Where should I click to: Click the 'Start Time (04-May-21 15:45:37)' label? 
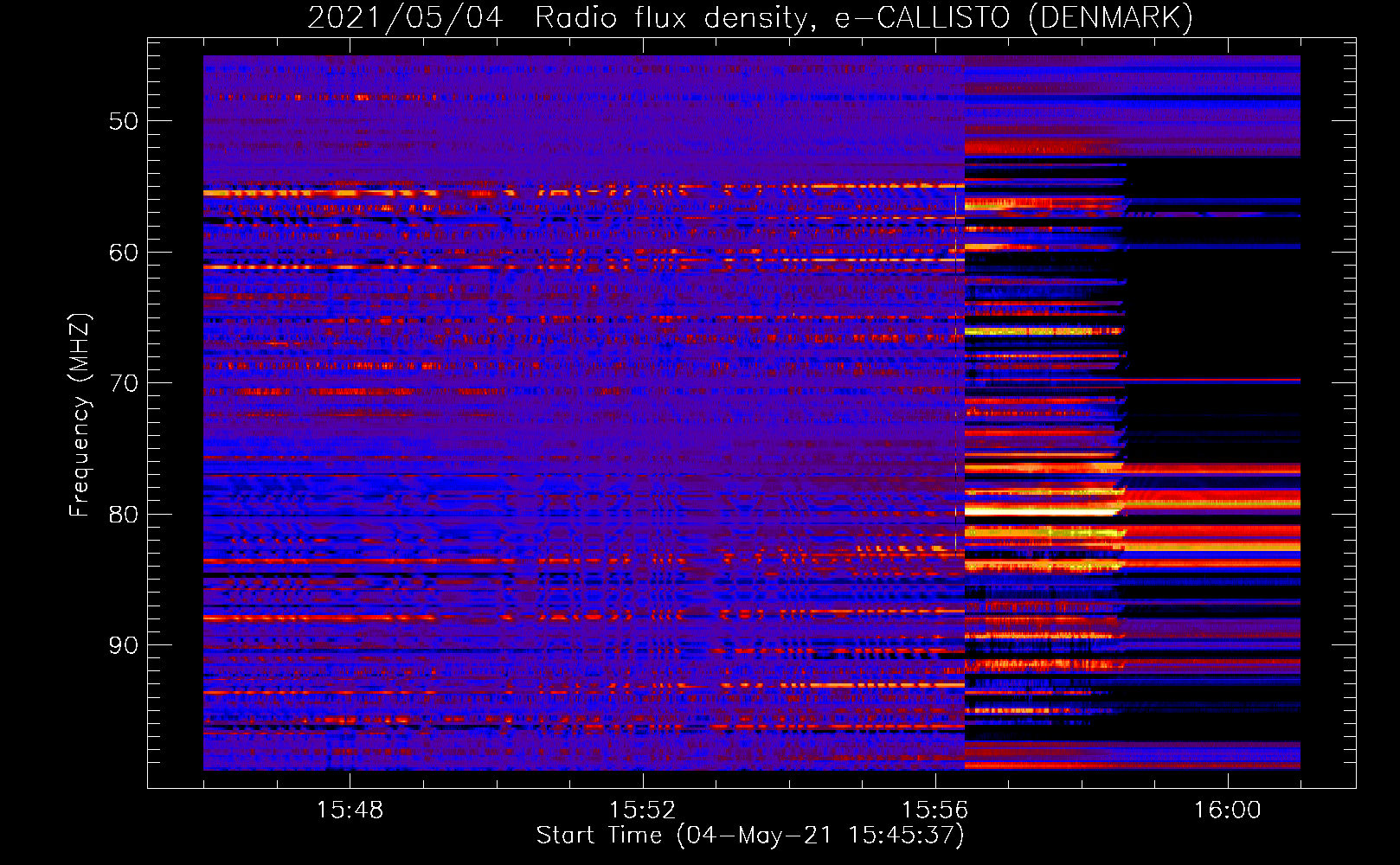tap(750, 836)
